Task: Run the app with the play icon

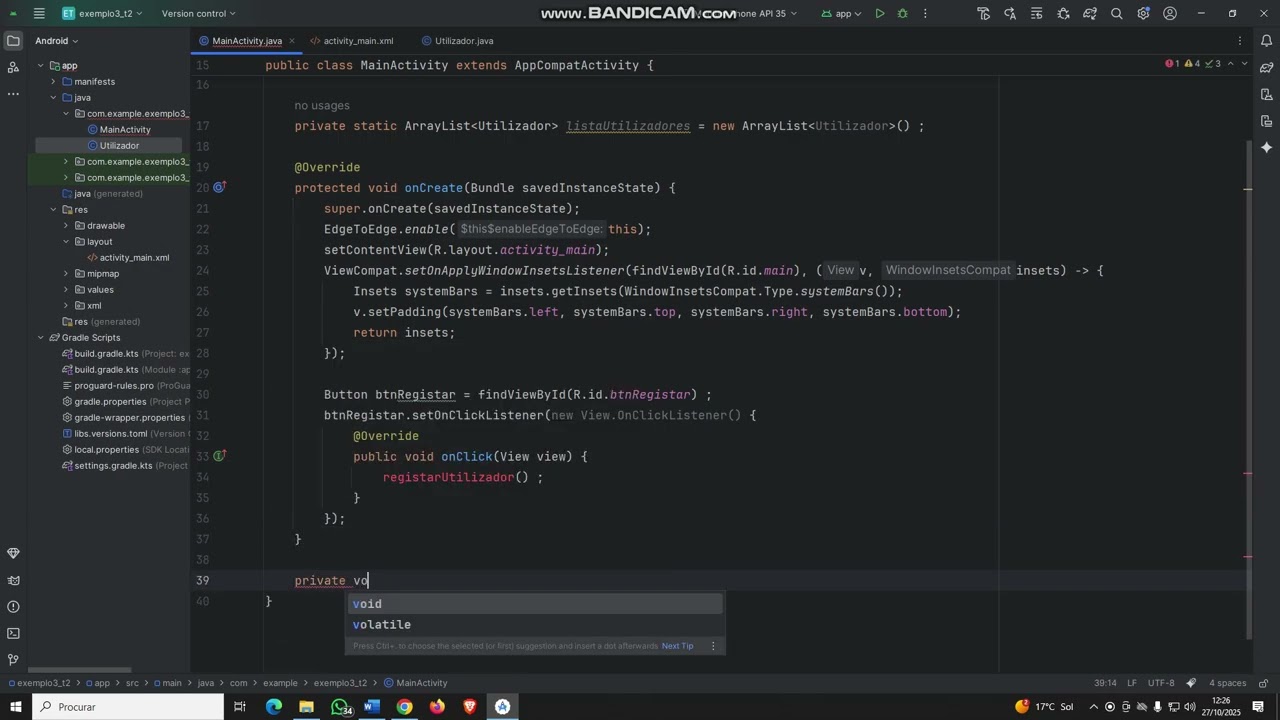Action: click(879, 14)
